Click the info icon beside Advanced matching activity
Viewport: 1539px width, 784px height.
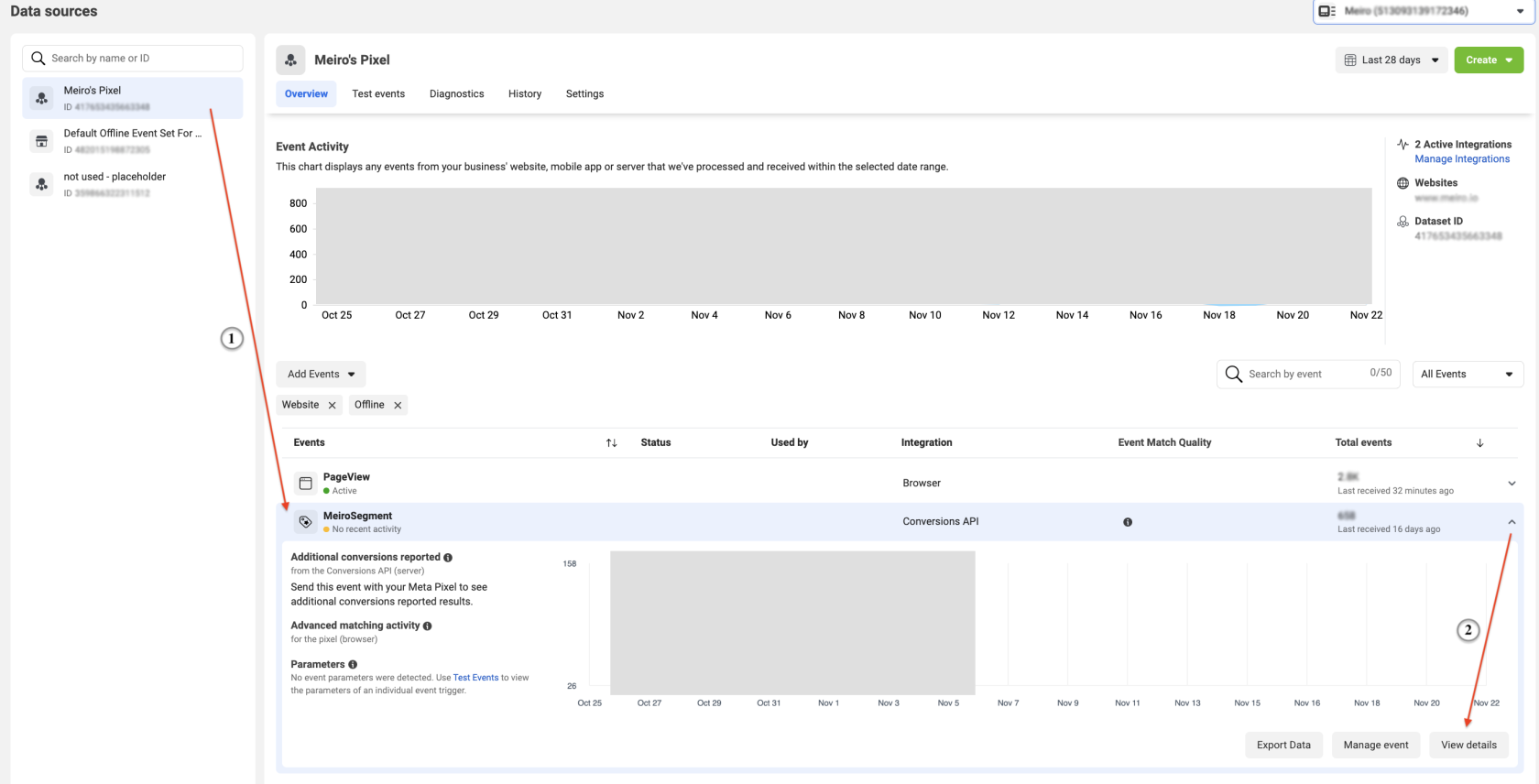click(428, 626)
